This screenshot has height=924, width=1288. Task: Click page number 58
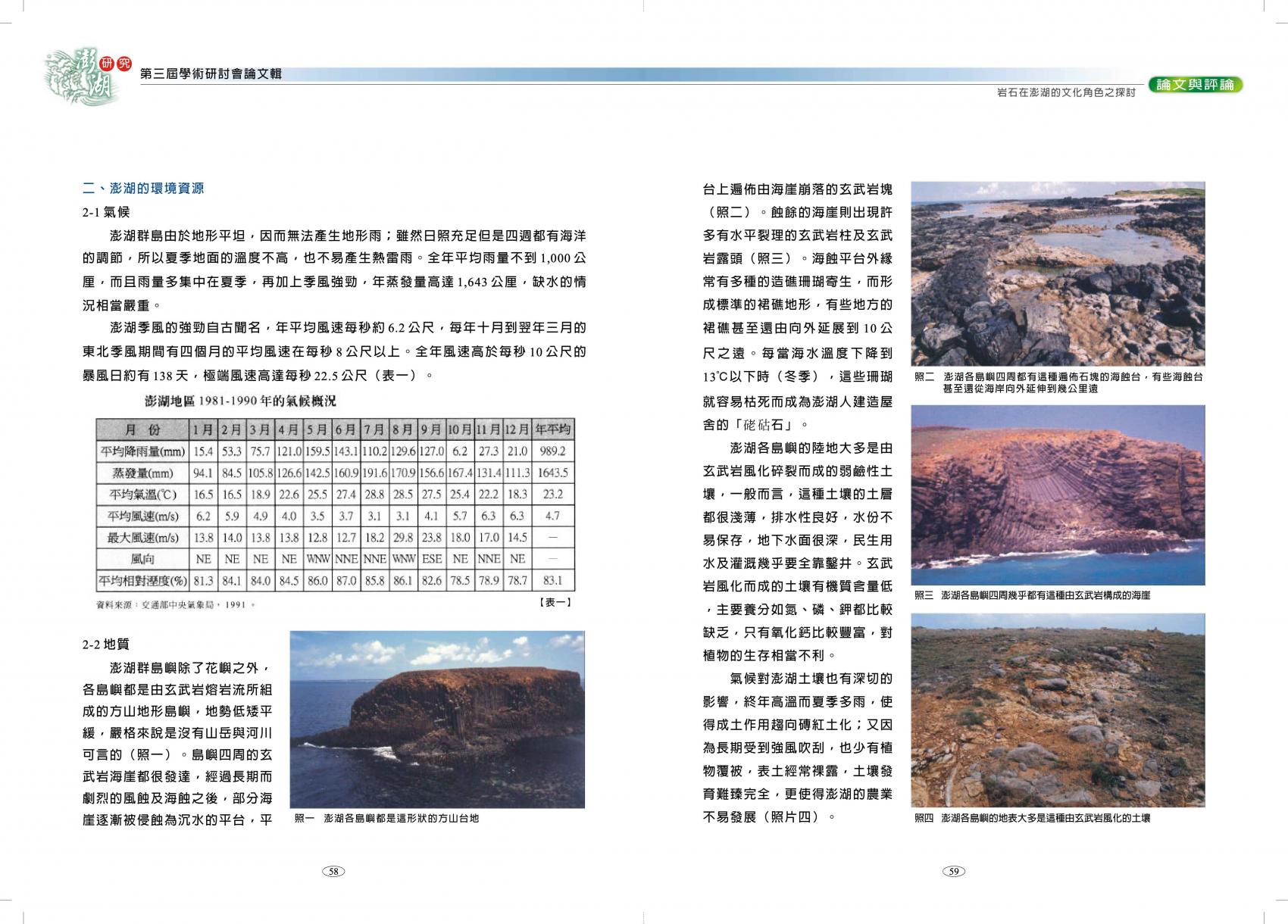[333, 871]
